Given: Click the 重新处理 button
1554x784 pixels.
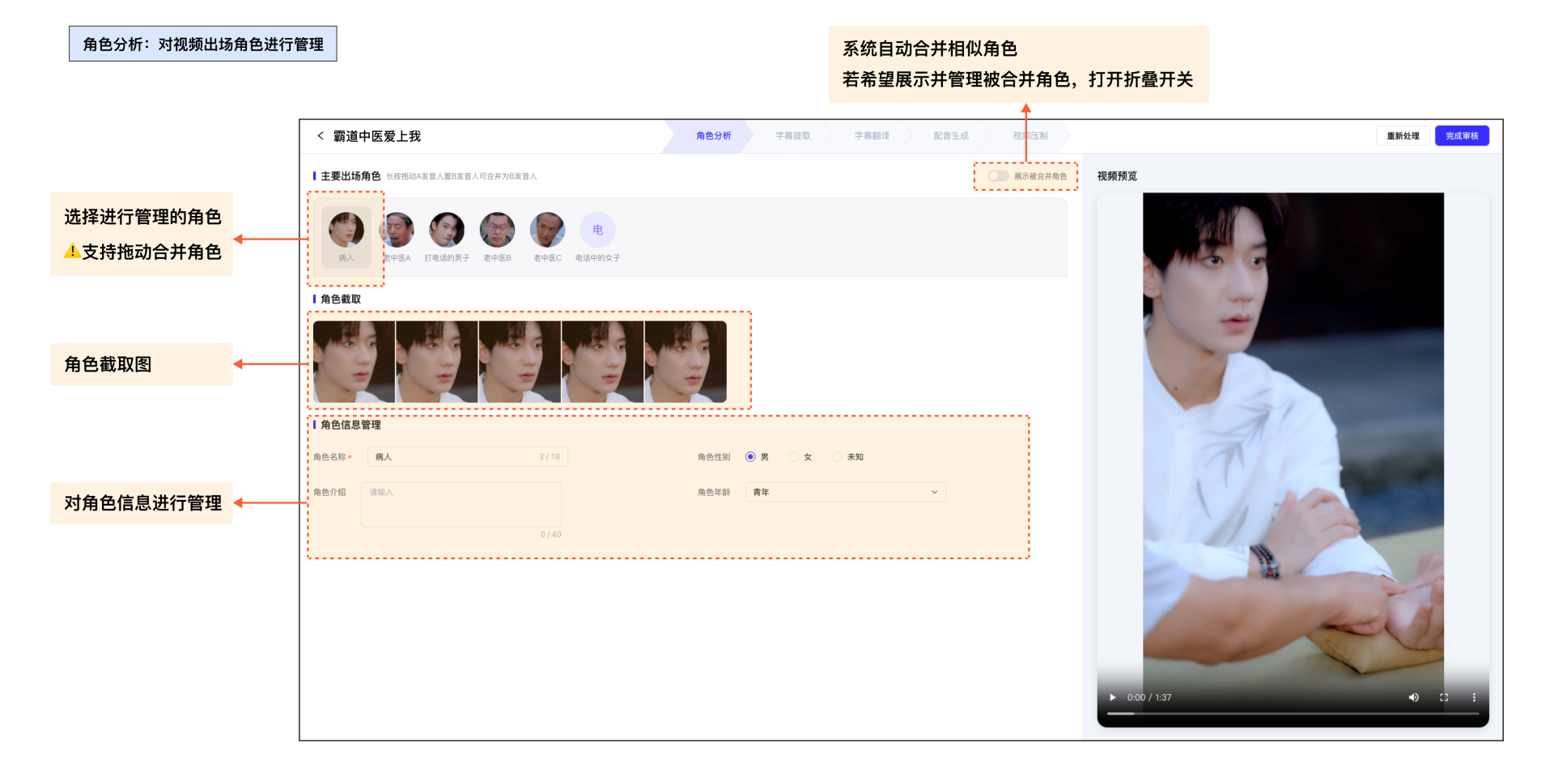Looking at the screenshot, I should [1403, 136].
